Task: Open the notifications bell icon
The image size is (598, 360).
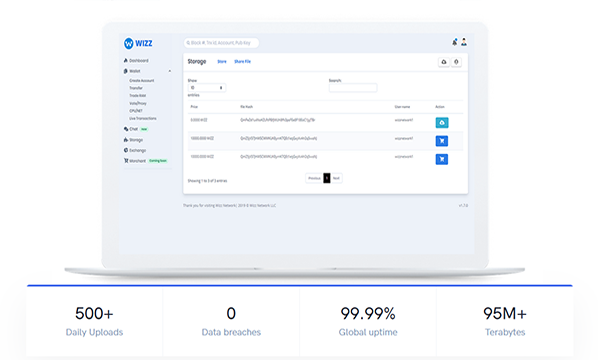Action: tap(455, 42)
